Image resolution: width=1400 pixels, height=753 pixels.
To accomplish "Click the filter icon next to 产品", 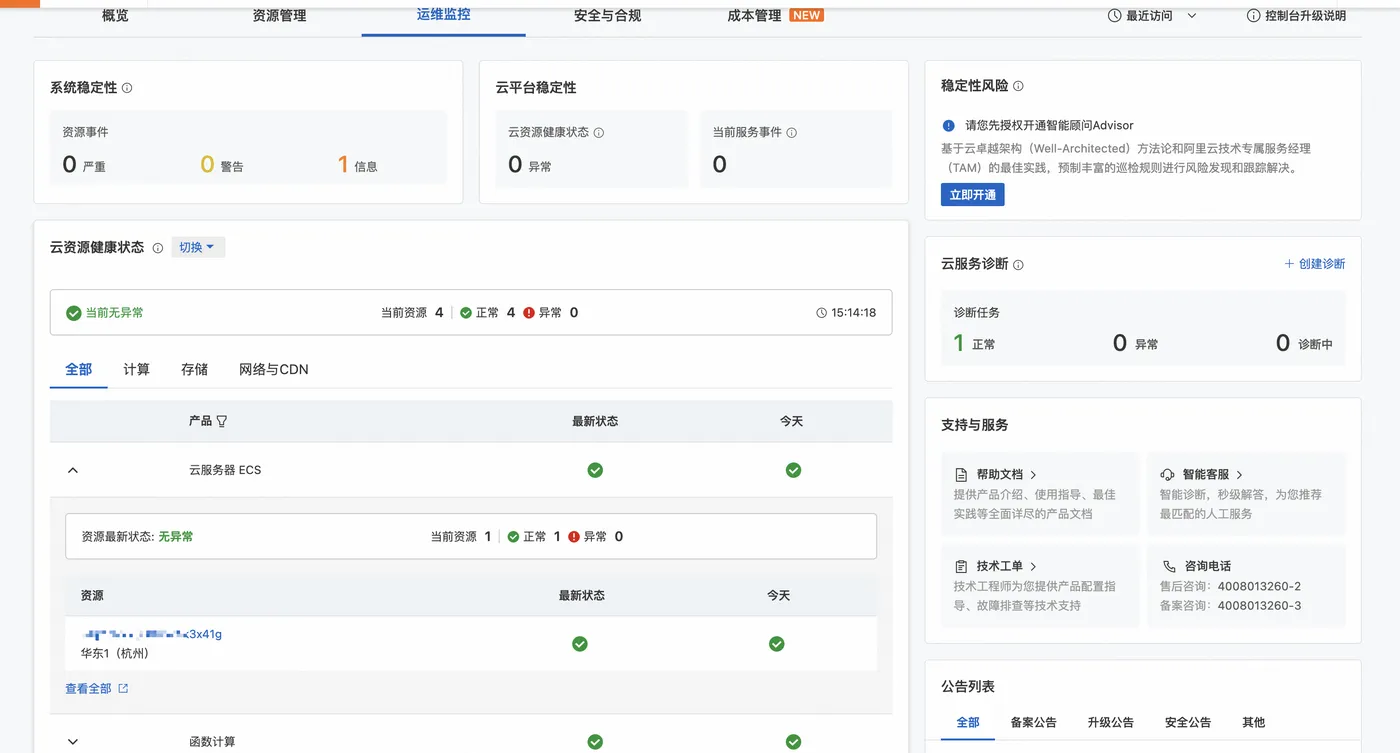I will tap(222, 422).
